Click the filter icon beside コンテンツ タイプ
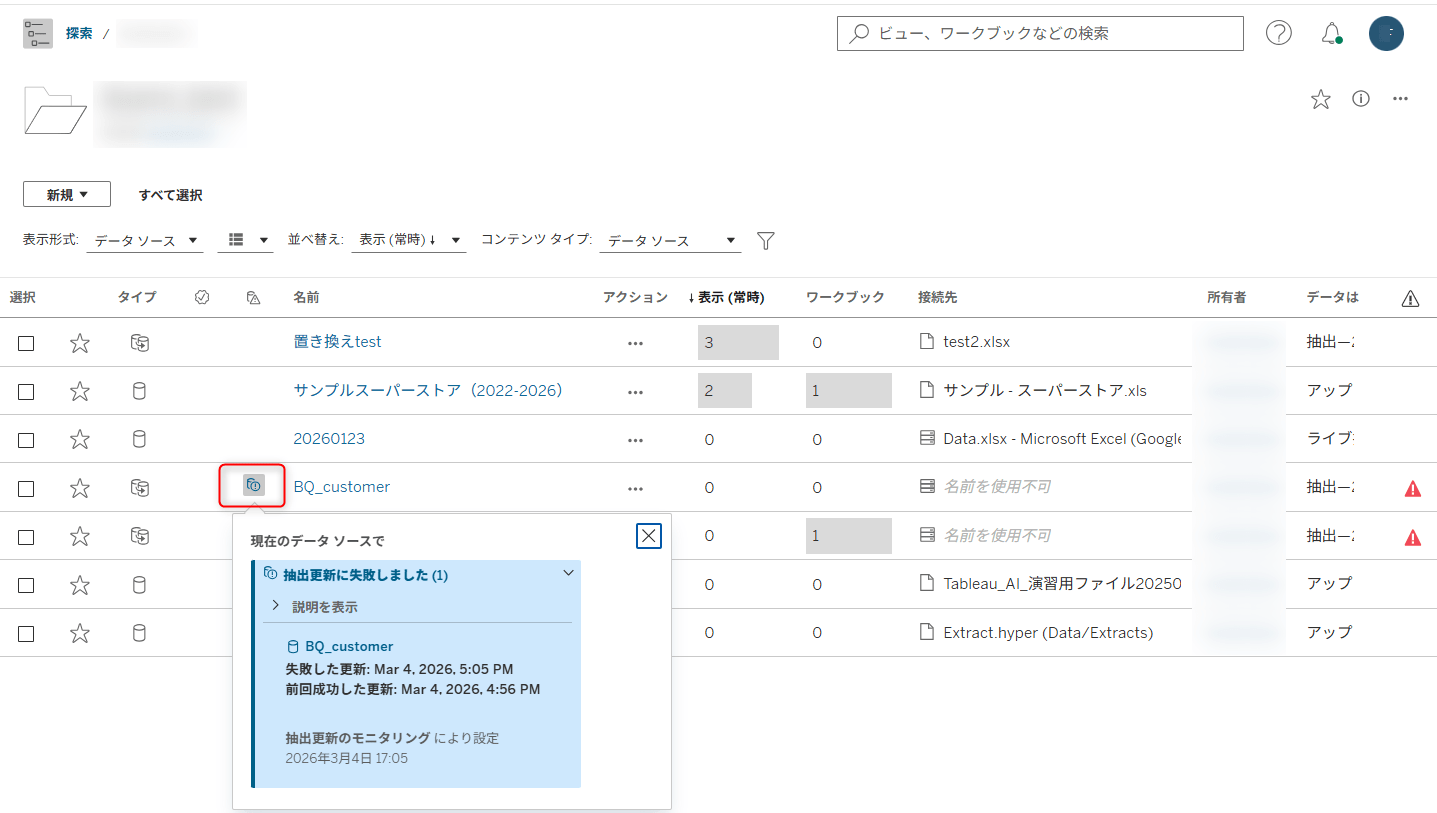Image resolution: width=1437 pixels, height=813 pixels. coord(765,240)
